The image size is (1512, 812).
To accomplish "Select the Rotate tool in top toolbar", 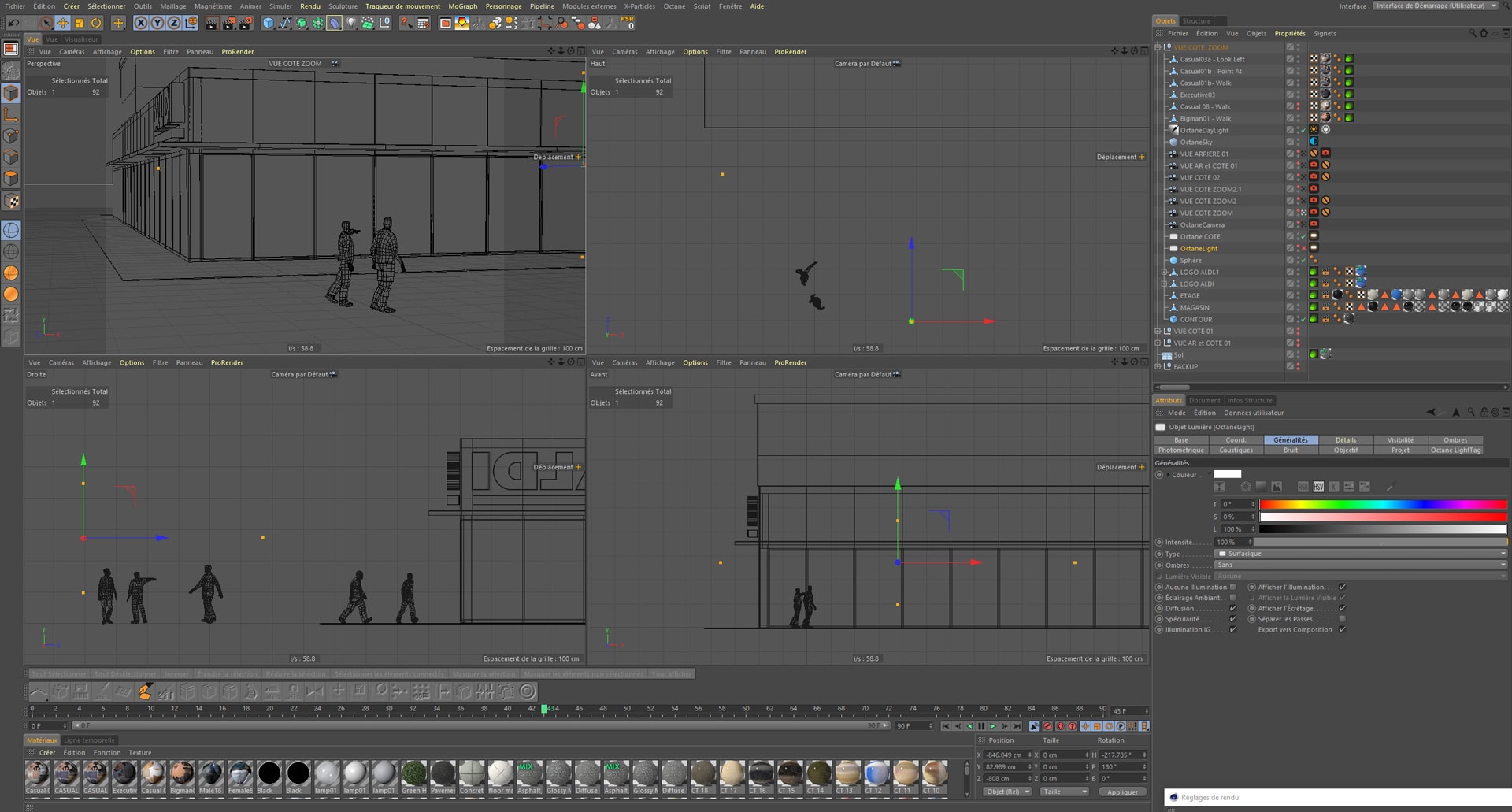I will pyautogui.click(x=96, y=24).
